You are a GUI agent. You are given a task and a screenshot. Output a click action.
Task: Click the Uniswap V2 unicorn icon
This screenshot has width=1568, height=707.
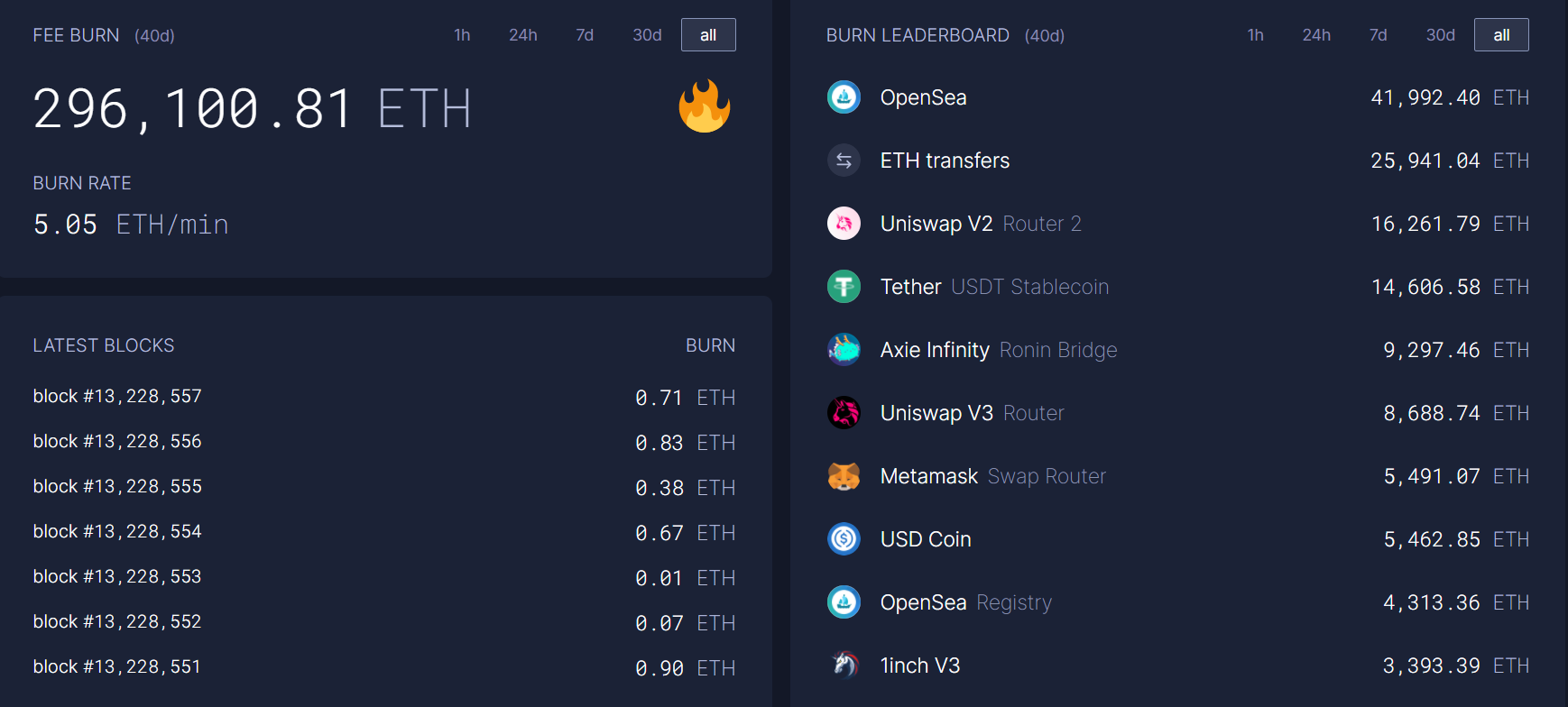pos(844,224)
